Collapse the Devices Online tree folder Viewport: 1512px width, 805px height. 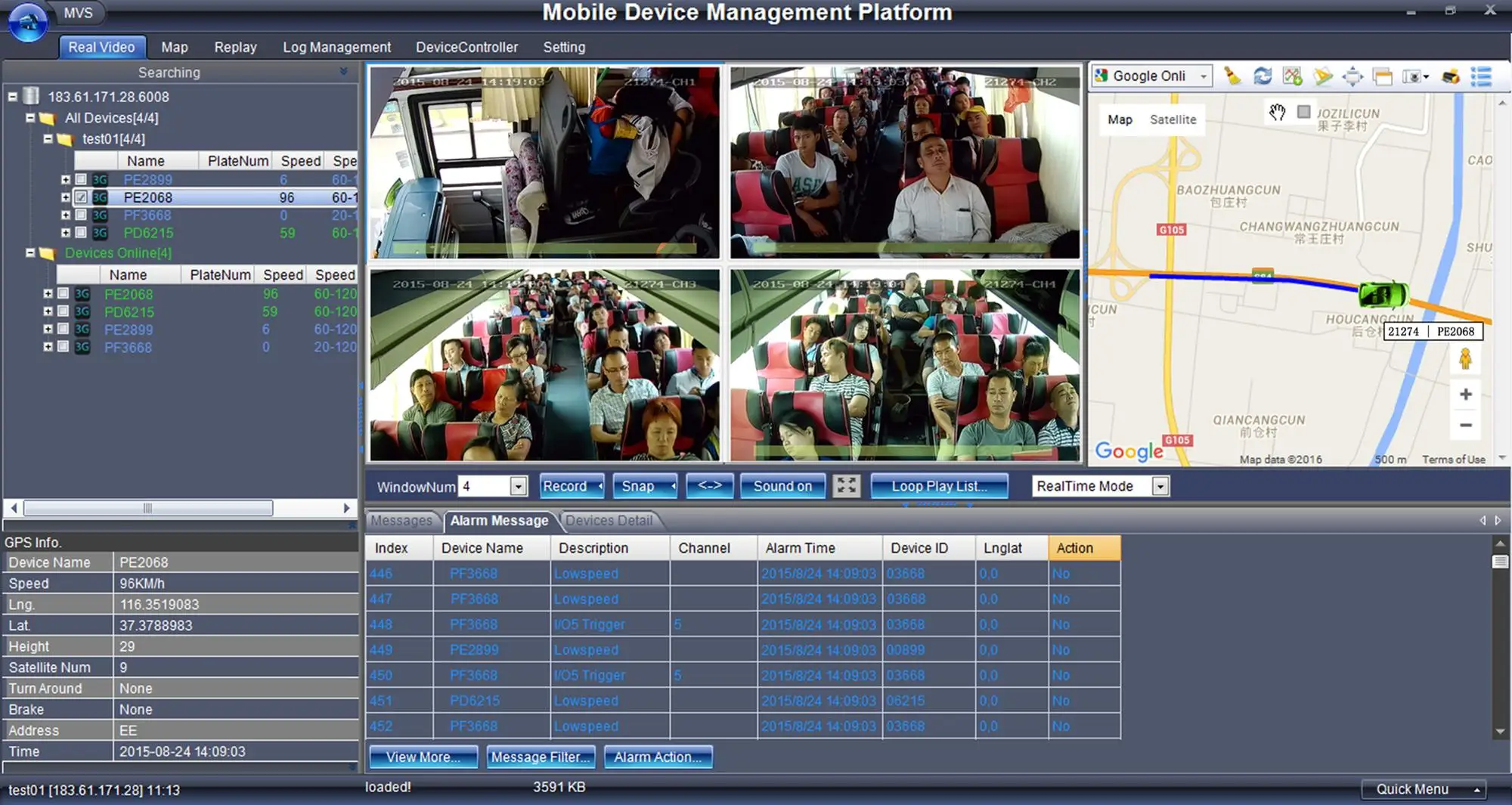30,253
